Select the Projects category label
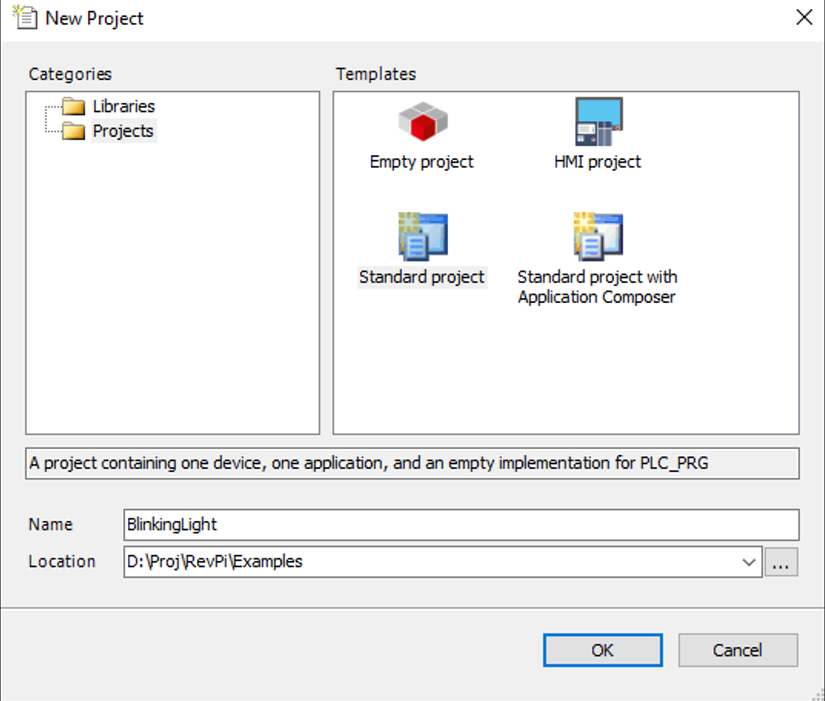Screen dimensions: 825x701 point(124,131)
